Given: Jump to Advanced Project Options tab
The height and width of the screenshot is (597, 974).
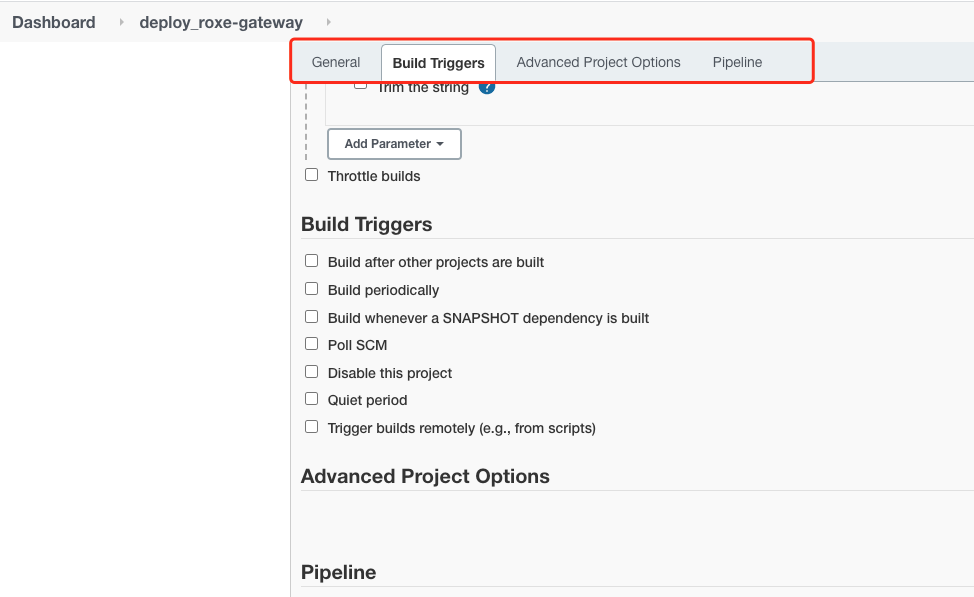Looking at the screenshot, I should coord(598,62).
